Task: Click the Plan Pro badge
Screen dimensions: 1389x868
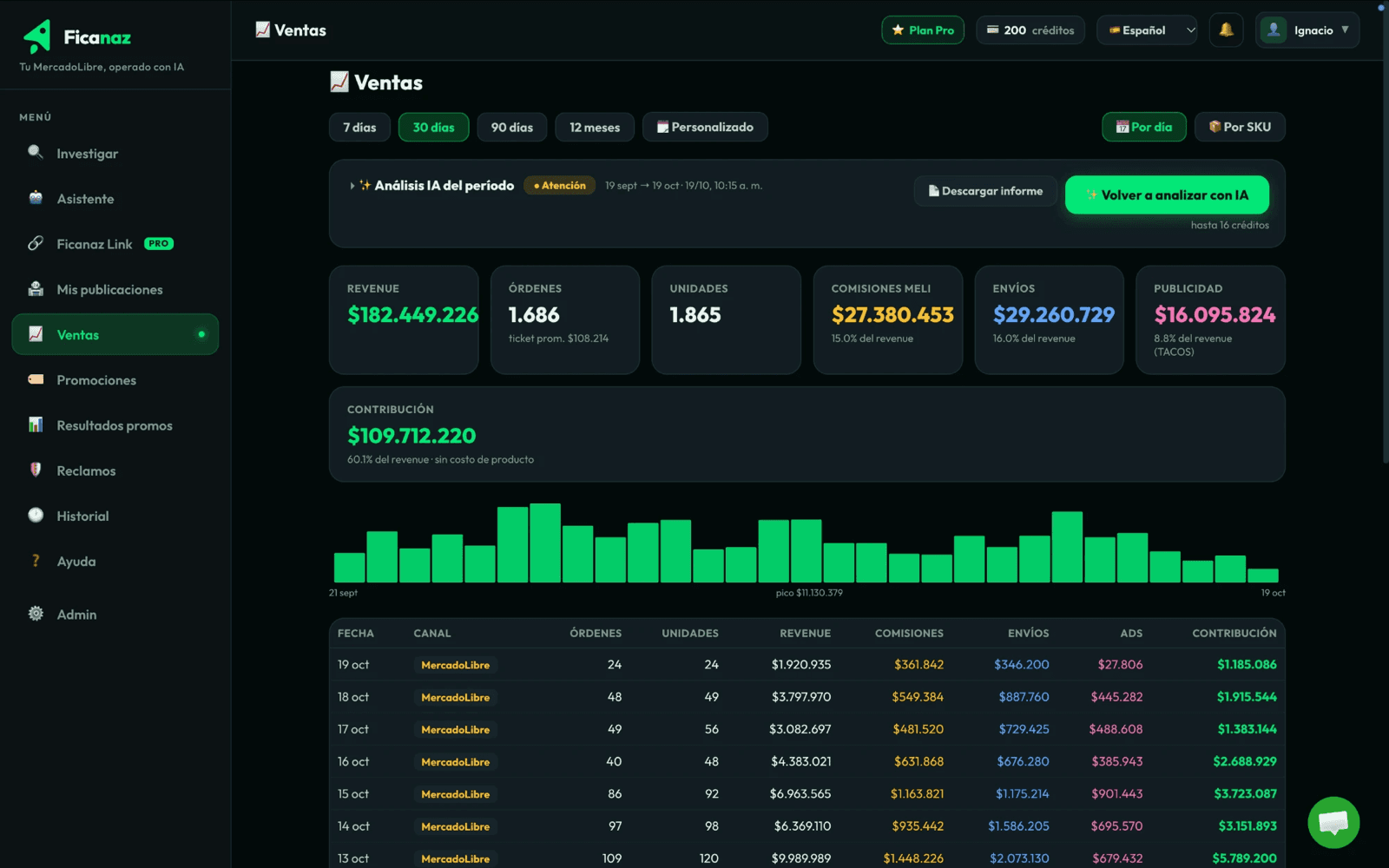Action: [923, 30]
